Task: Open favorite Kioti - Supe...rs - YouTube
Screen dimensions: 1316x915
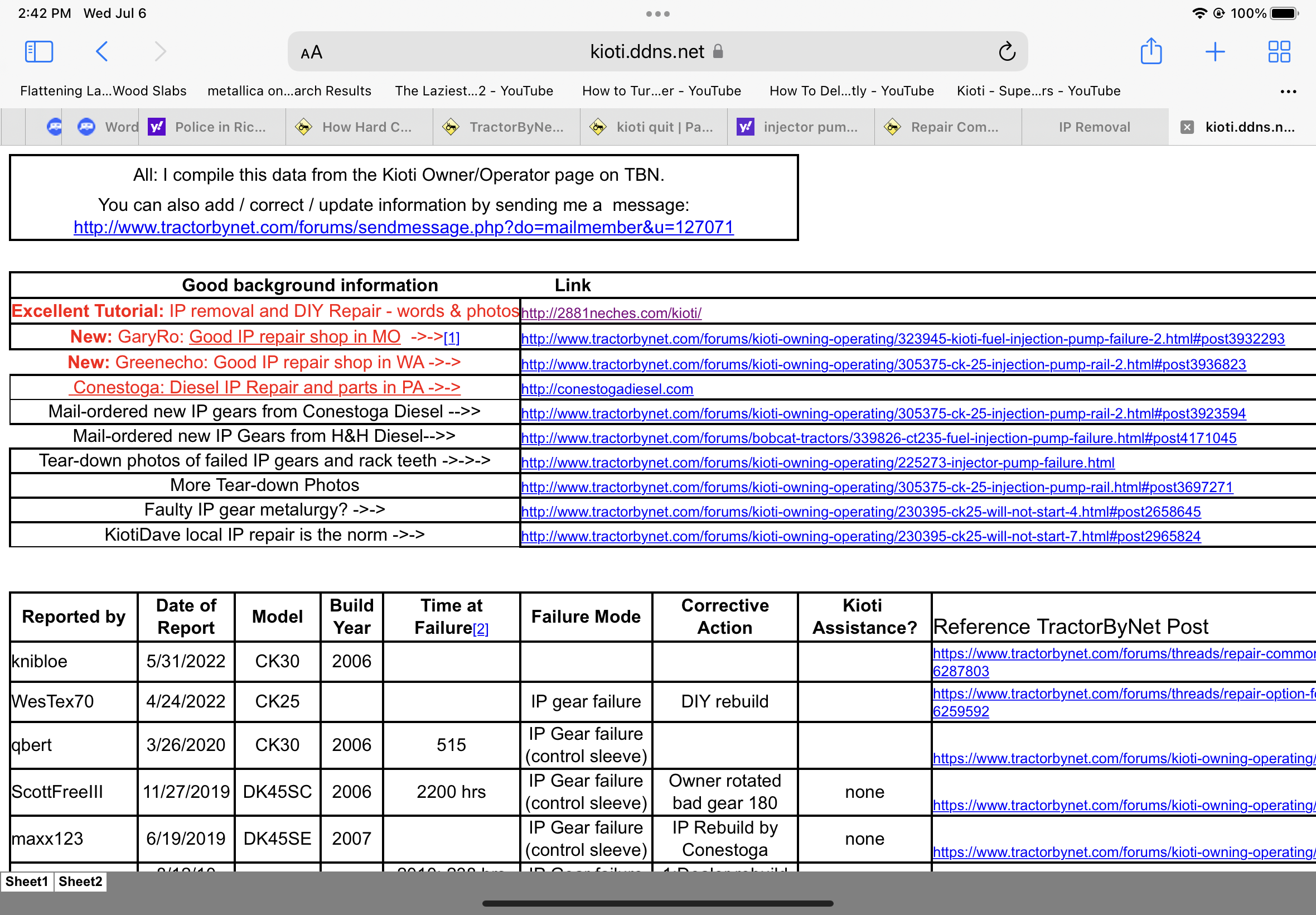Action: coord(1038,90)
